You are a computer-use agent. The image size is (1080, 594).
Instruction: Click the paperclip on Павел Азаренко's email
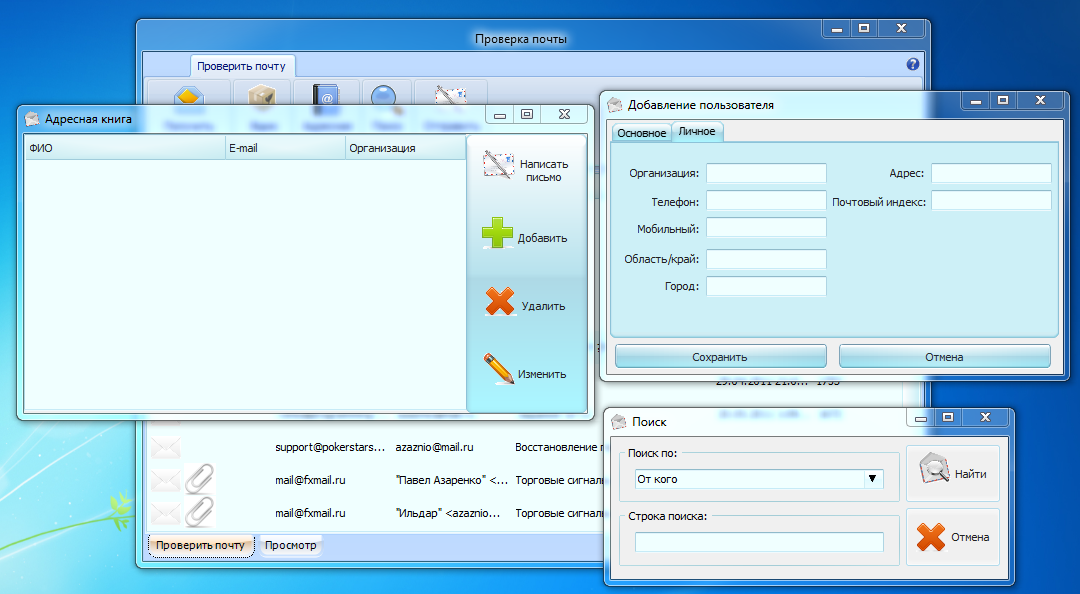point(199,480)
